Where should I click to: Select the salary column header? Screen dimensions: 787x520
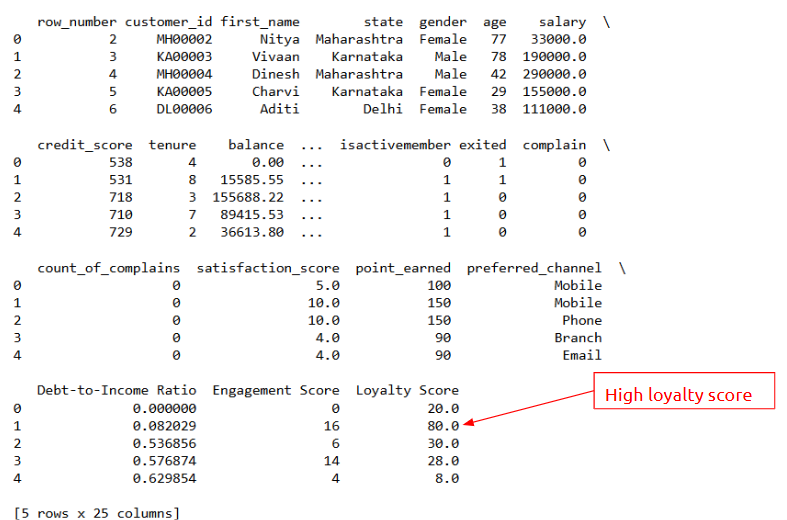[x=562, y=23]
